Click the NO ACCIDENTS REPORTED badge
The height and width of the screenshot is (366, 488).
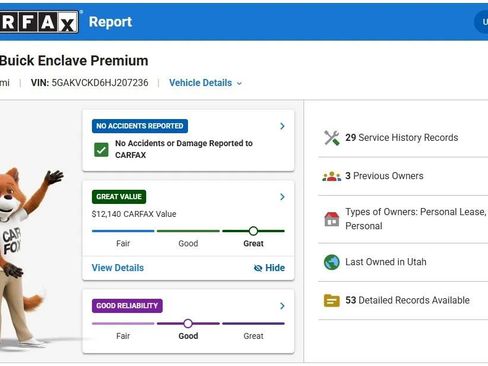click(x=140, y=126)
